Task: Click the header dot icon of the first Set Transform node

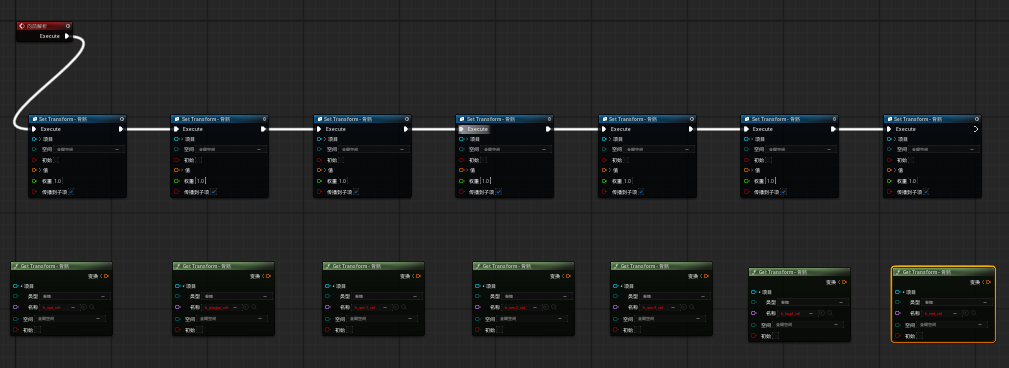Action: 121,119
